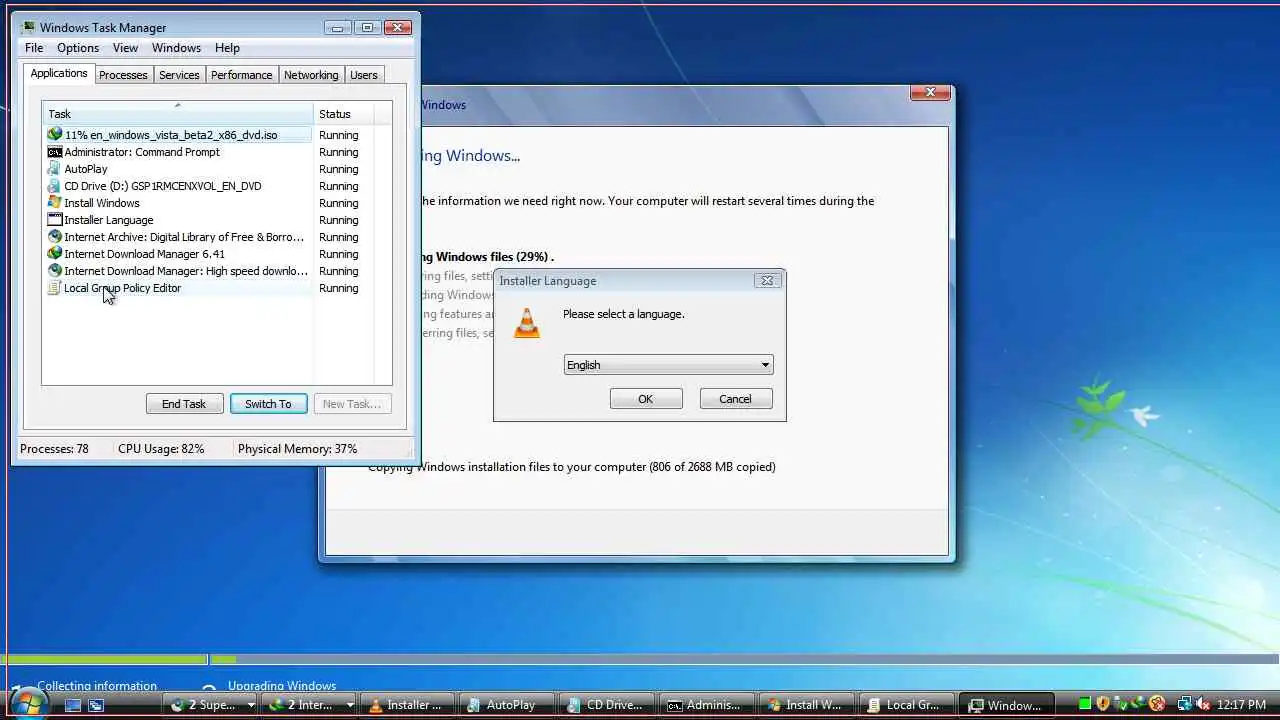Image resolution: width=1280 pixels, height=720 pixels.
Task: Open the 'Adminis...' taskbar button
Action: (706, 705)
